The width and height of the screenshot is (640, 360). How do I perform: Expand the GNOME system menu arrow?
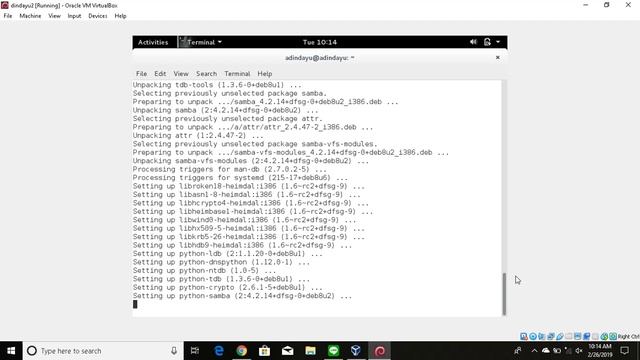(x=498, y=42)
